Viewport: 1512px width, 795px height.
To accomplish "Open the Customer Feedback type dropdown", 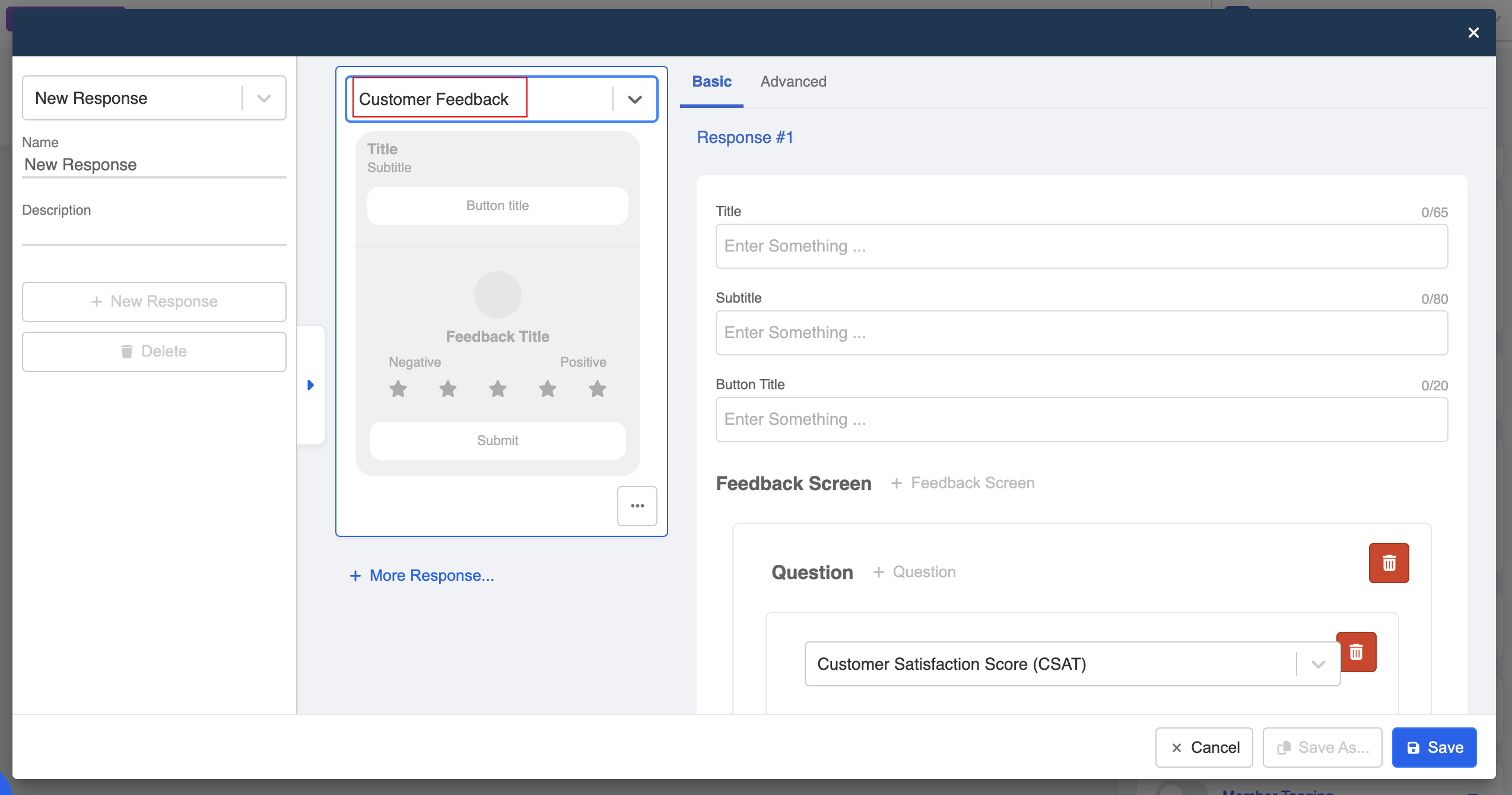I will 635,100.
